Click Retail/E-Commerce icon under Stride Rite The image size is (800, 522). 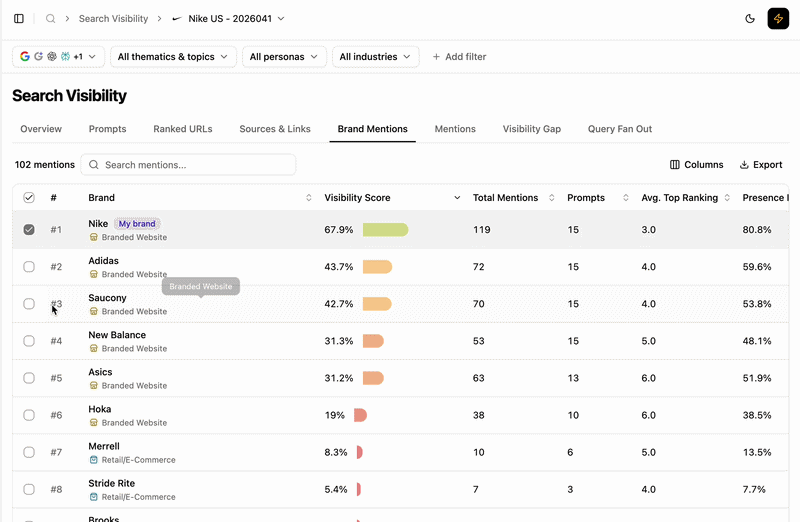[93, 496]
